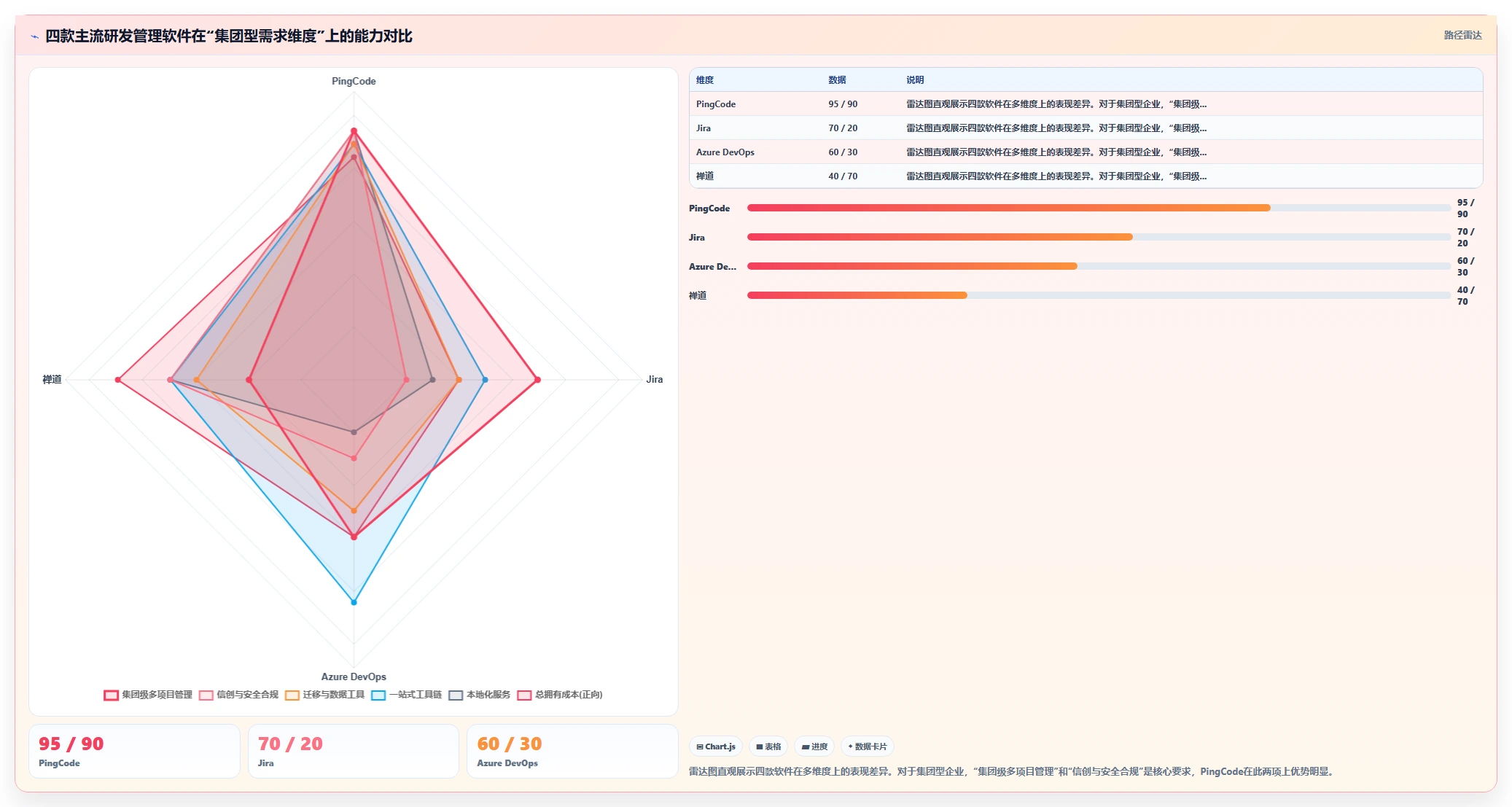Viewport: 1512px width, 807px height.
Task: Click the 70 / 20 value in the table
Action: 843,128
